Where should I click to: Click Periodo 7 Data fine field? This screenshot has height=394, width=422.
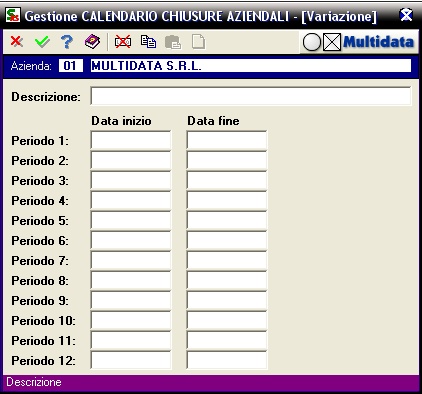pyautogui.click(x=227, y=260)
